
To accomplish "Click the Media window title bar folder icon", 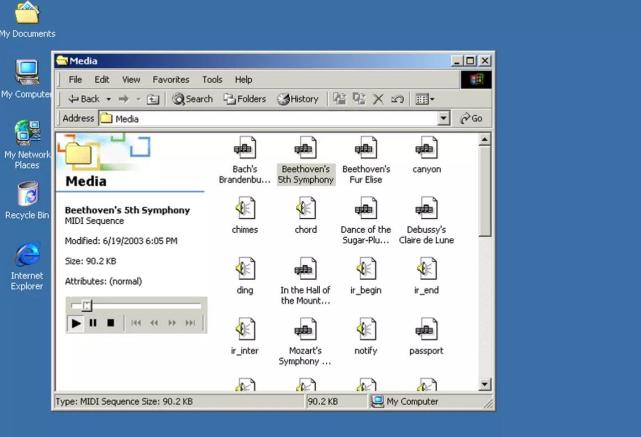I will [62, 61].
